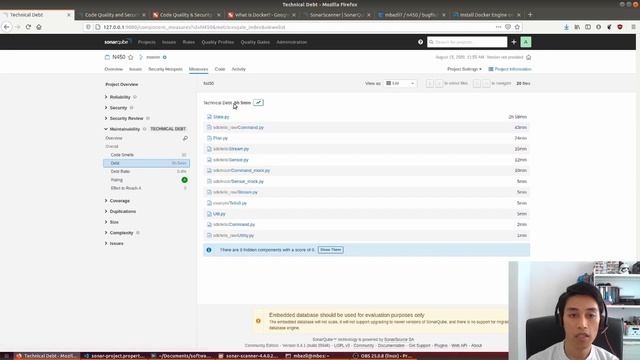Open Administration in the top navigation
The height and width of the screenshot is (360, 640).
point(291,42)
